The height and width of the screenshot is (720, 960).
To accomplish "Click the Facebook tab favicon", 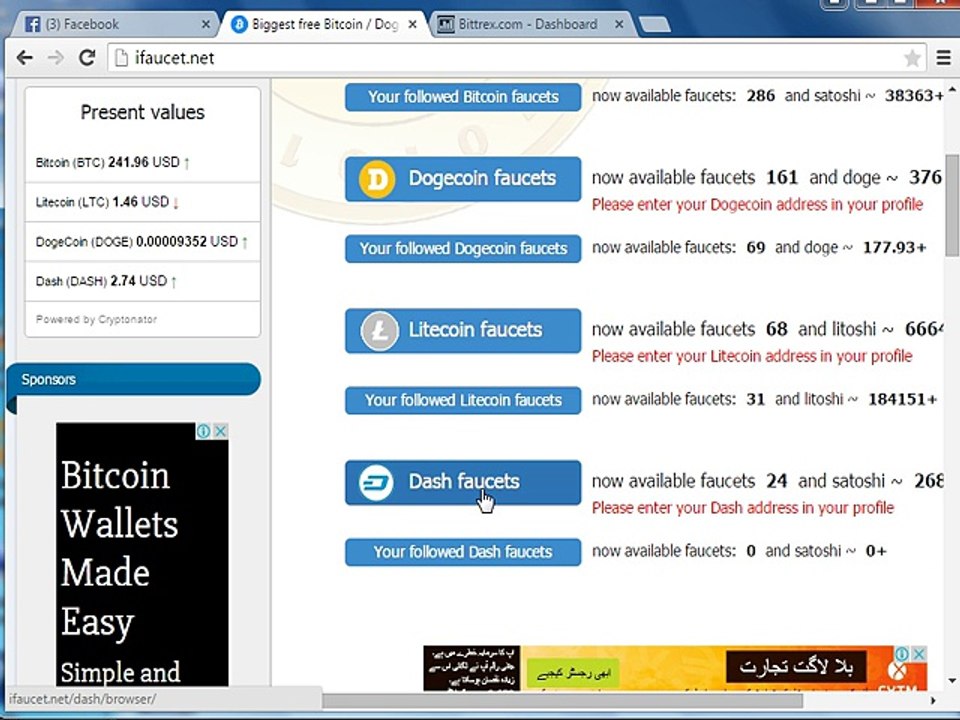I will coord(32,24).
